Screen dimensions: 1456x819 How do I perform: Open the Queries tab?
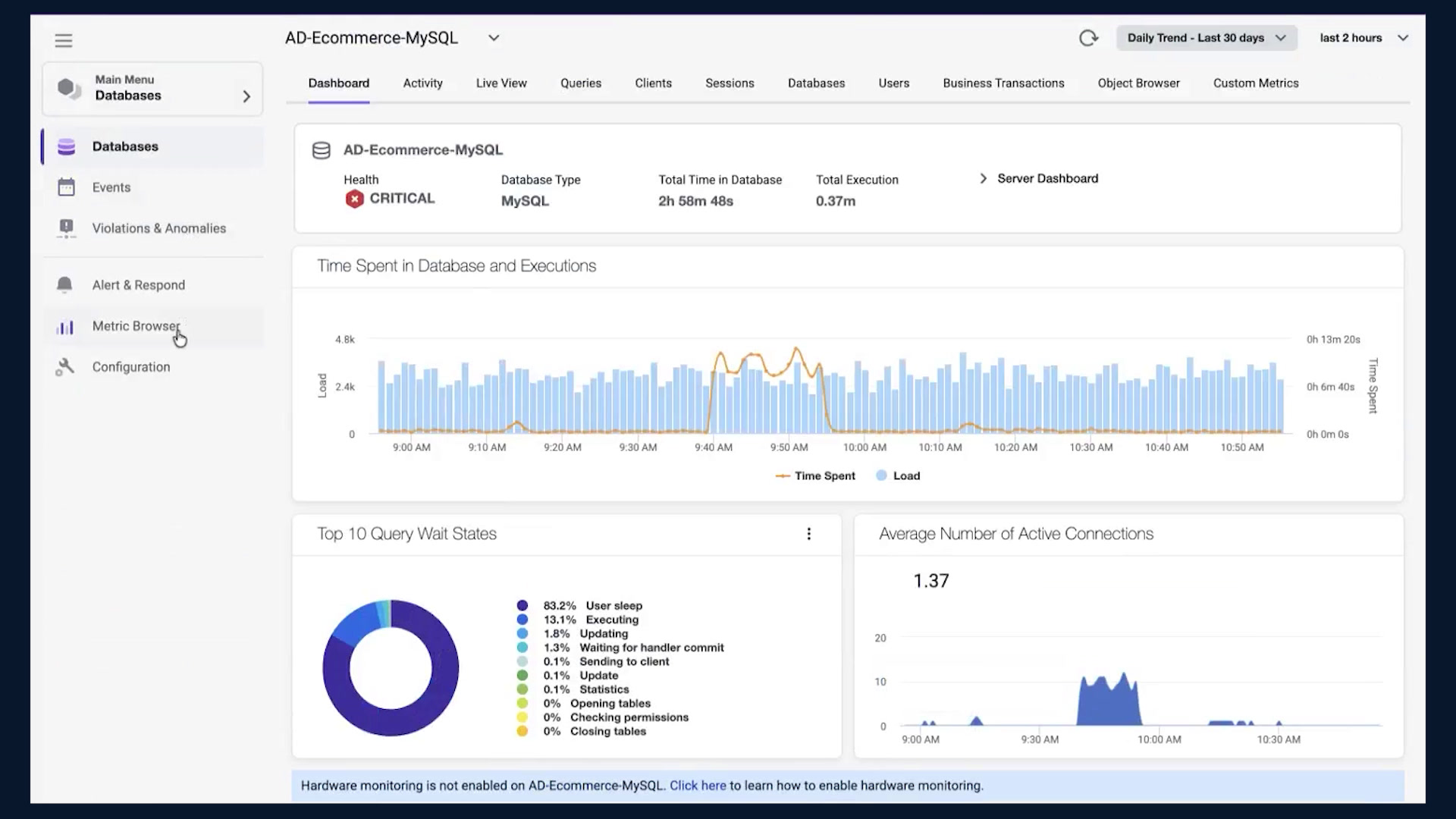(x=581, y=83)
